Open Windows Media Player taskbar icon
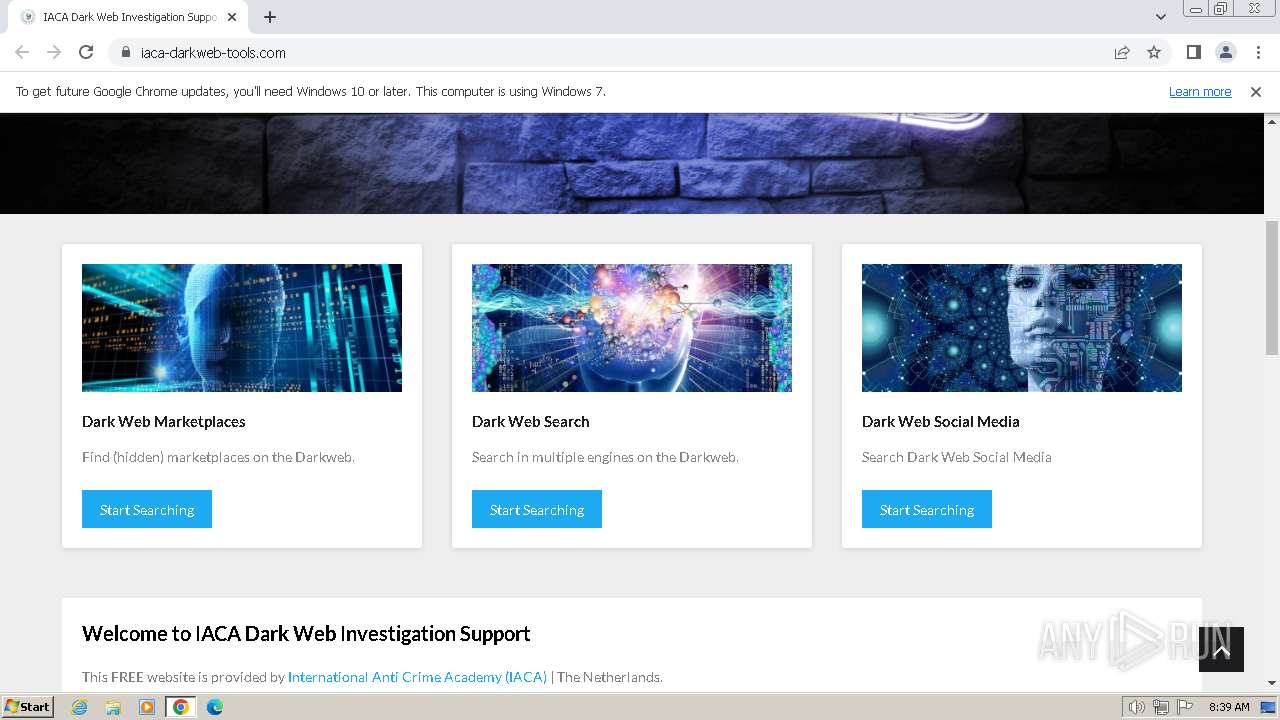The width and height of the screenshot is (1280, 720). pos(147,707)
